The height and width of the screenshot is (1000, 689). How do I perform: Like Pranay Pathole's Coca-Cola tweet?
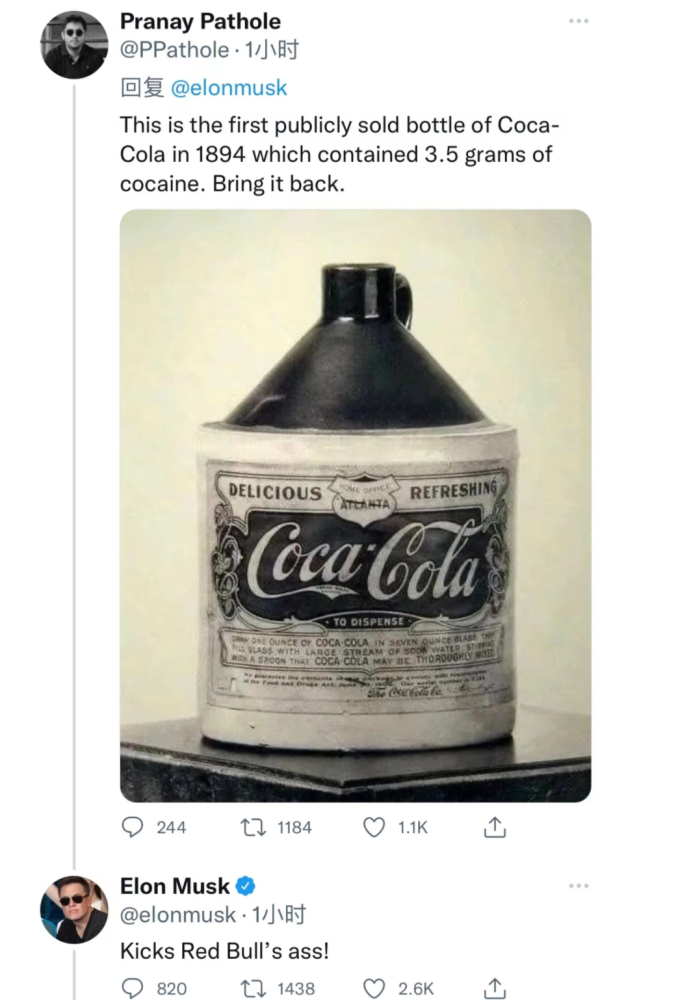click(374, 828)
